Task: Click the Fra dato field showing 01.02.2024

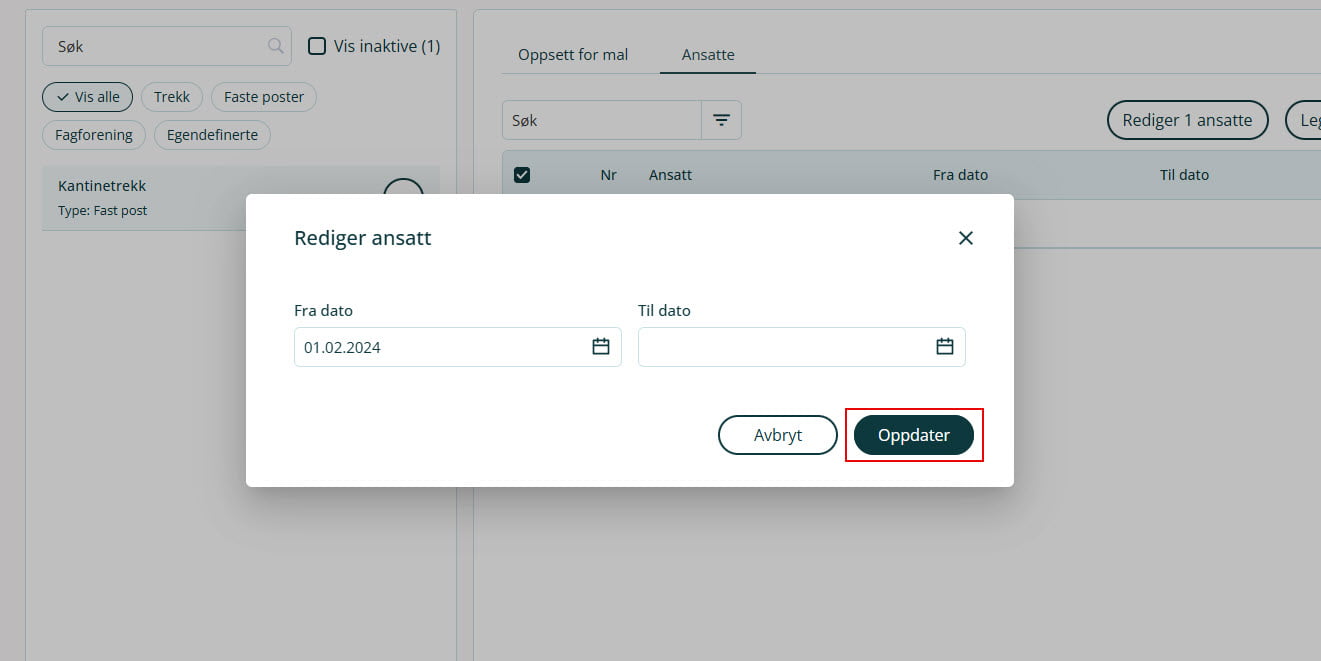Action: 440,347
